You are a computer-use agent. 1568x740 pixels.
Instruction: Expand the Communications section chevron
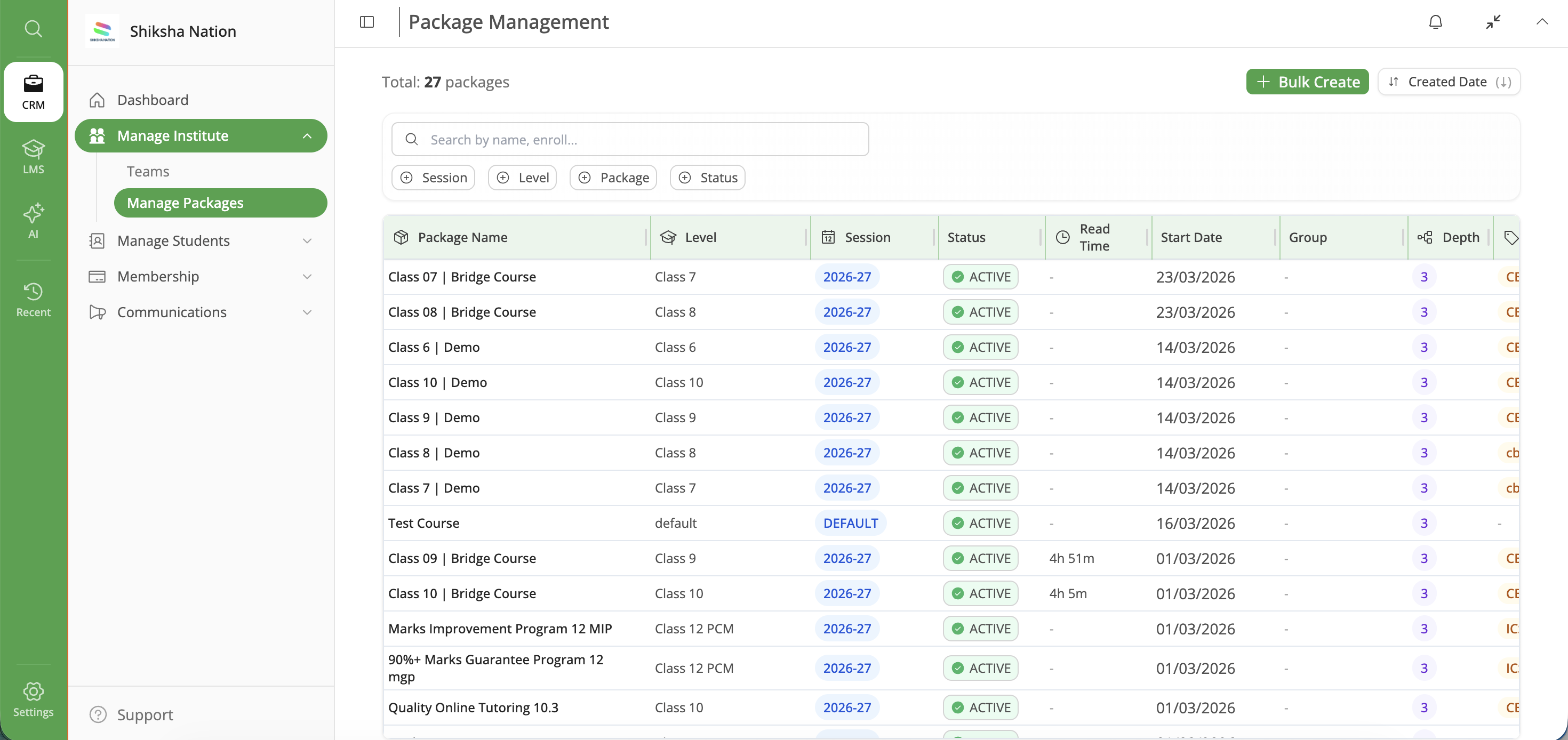click(307, 312)
